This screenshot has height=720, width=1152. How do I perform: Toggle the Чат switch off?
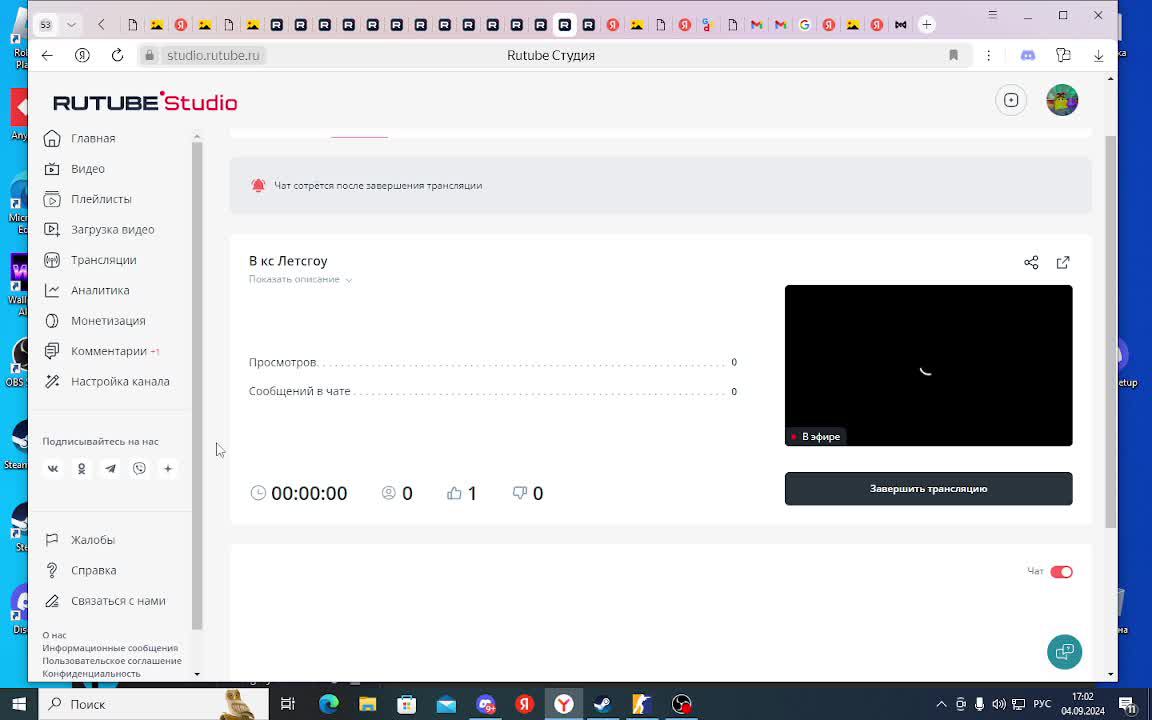pyautogui.click(x=1061, y=572)
